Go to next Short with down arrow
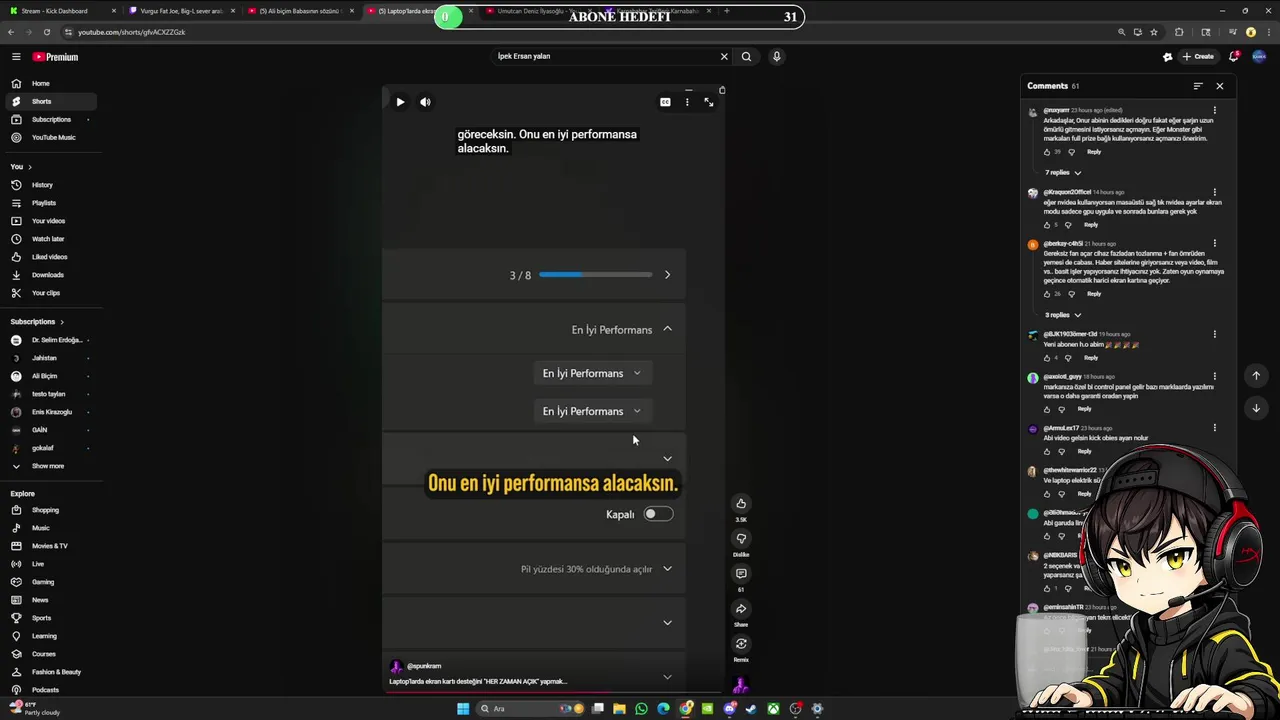 coord(1256,408)
